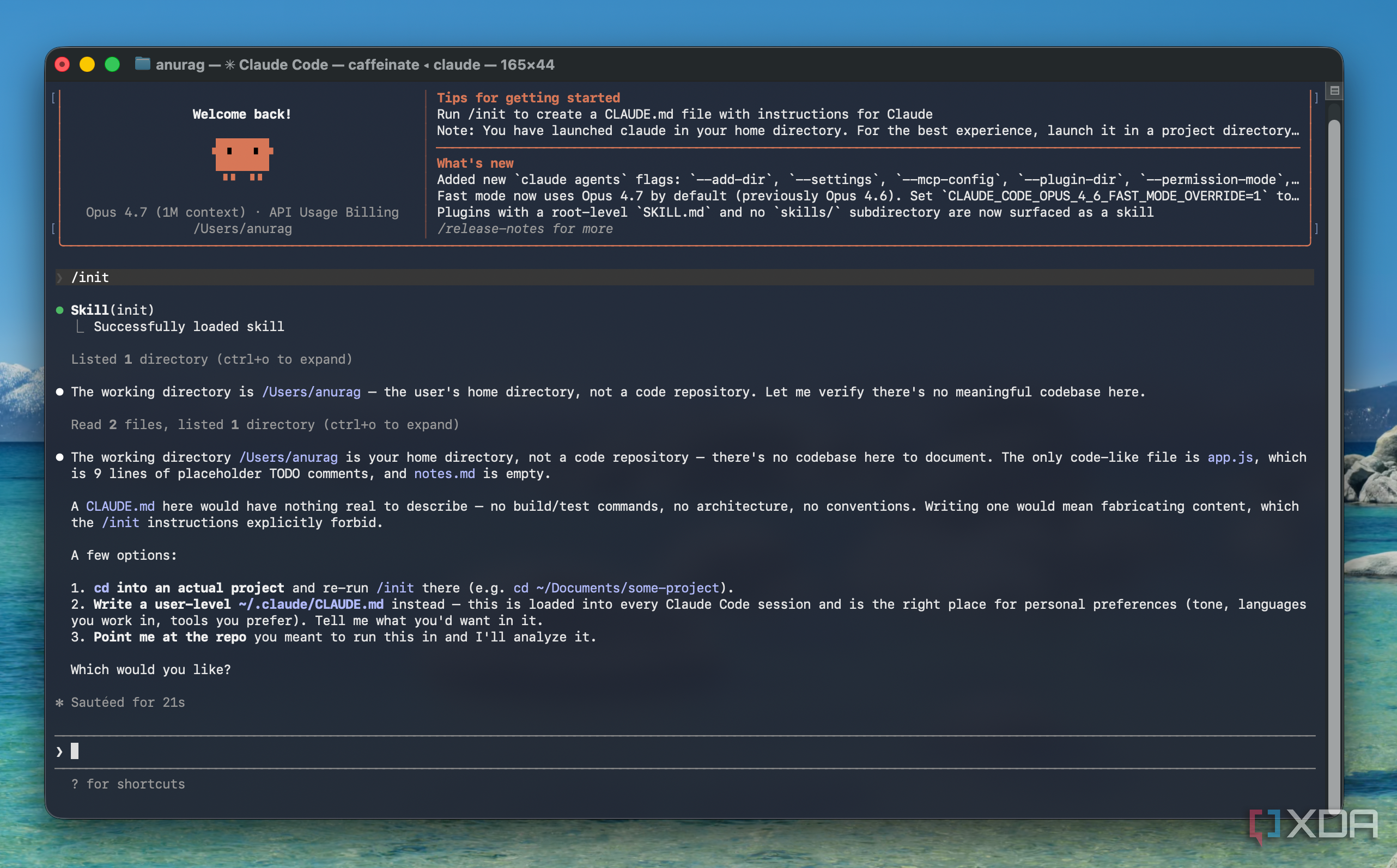Click the close window red button
This screenshot has height=868, width=1397.
pos(62,64)
